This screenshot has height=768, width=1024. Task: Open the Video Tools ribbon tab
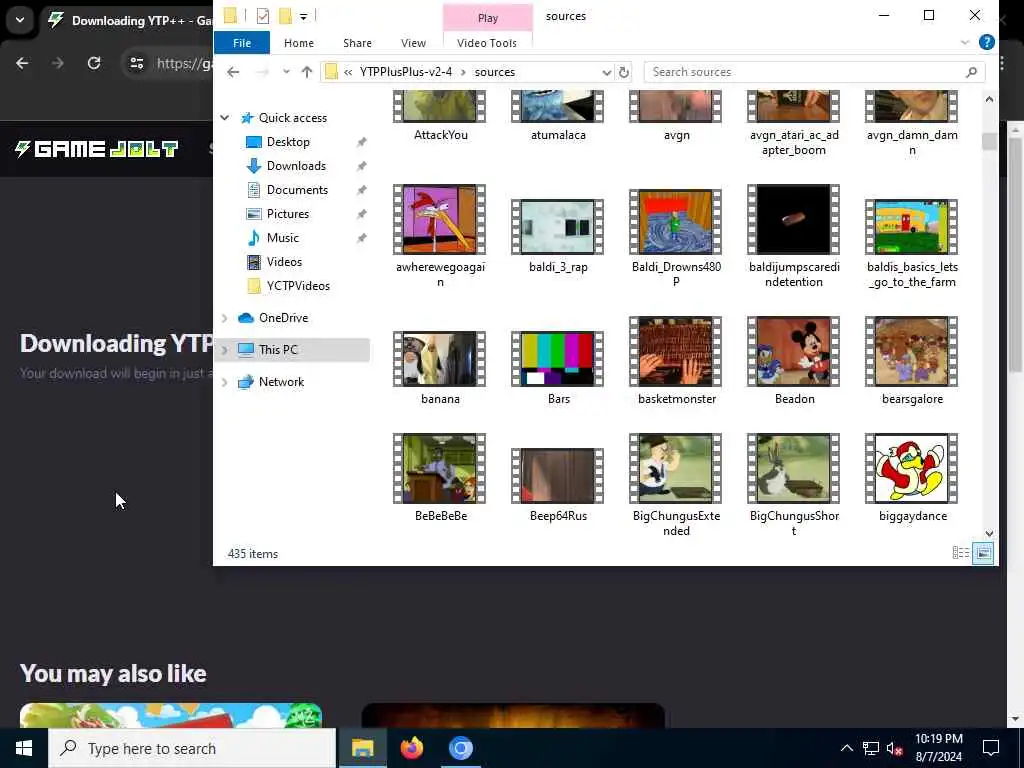point(487,43)
